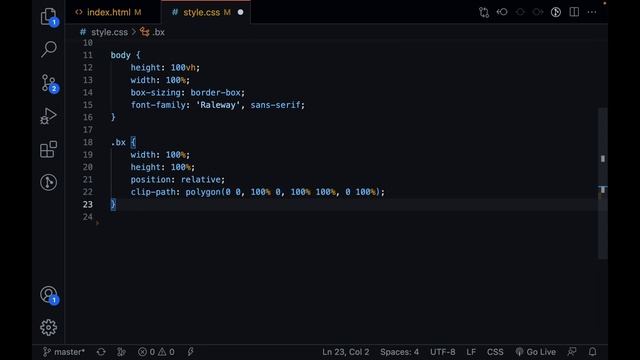The image size is (640, 360).
Task: Change end of line sequence LF
Action: [471, 352]
